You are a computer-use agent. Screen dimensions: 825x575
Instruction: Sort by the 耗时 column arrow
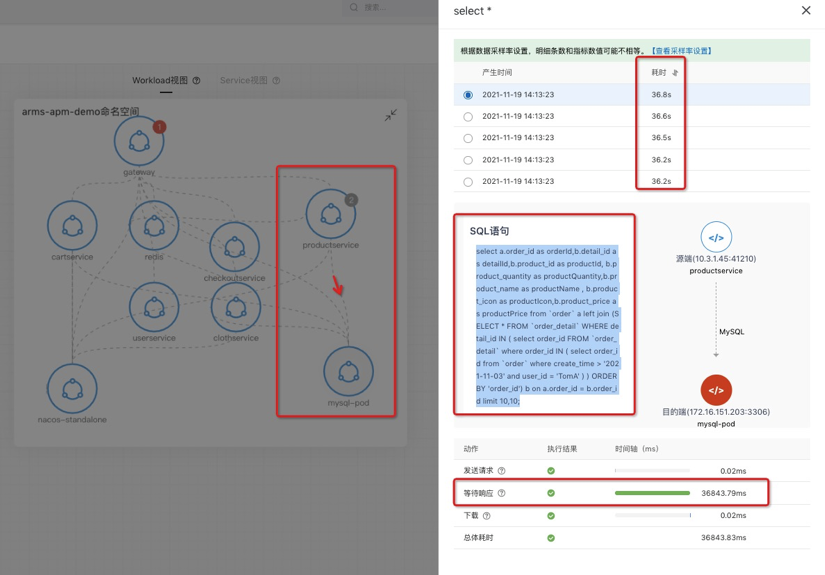tap(675, 73)
